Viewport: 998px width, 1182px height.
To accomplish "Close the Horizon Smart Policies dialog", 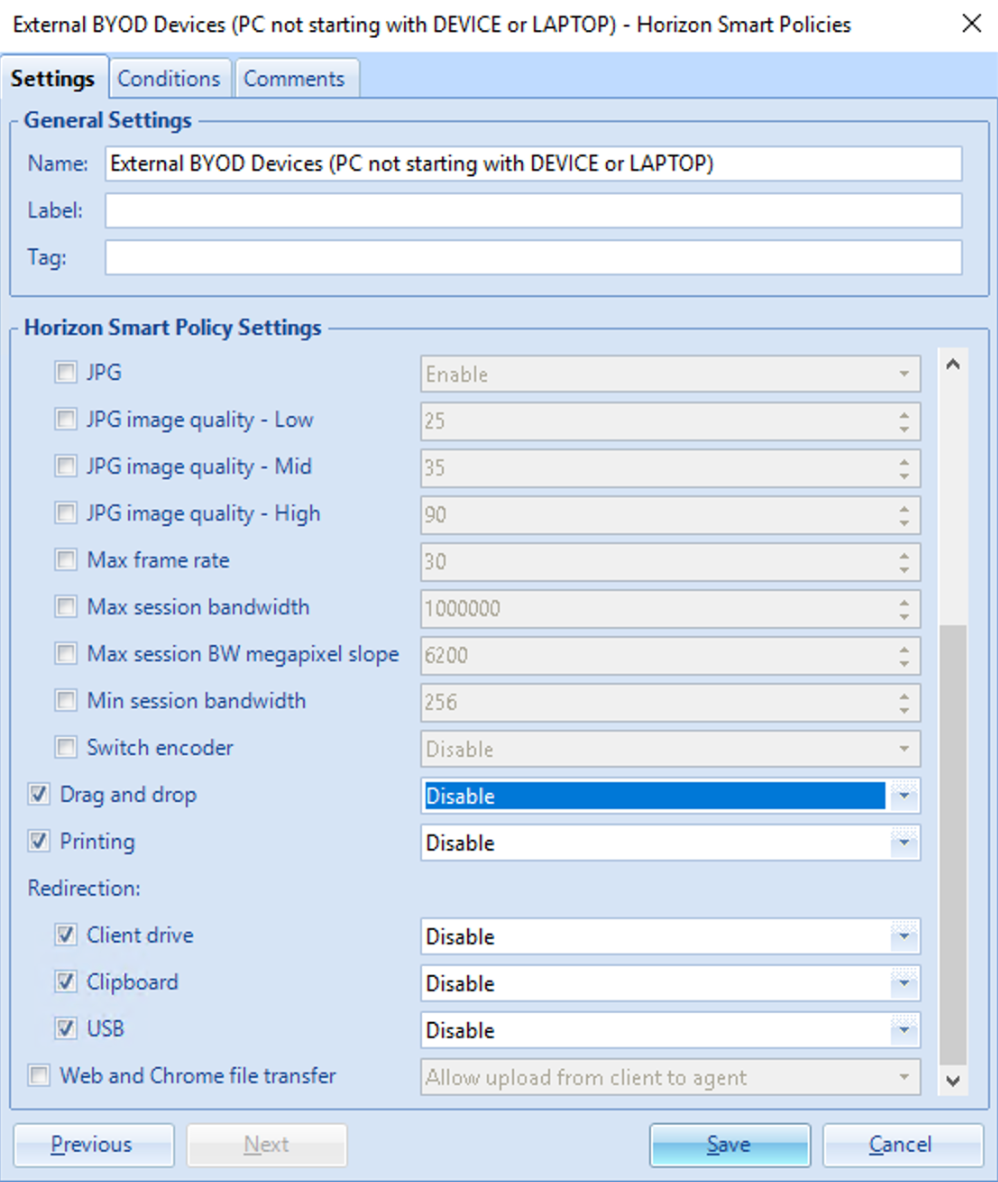I will [970, 25].
